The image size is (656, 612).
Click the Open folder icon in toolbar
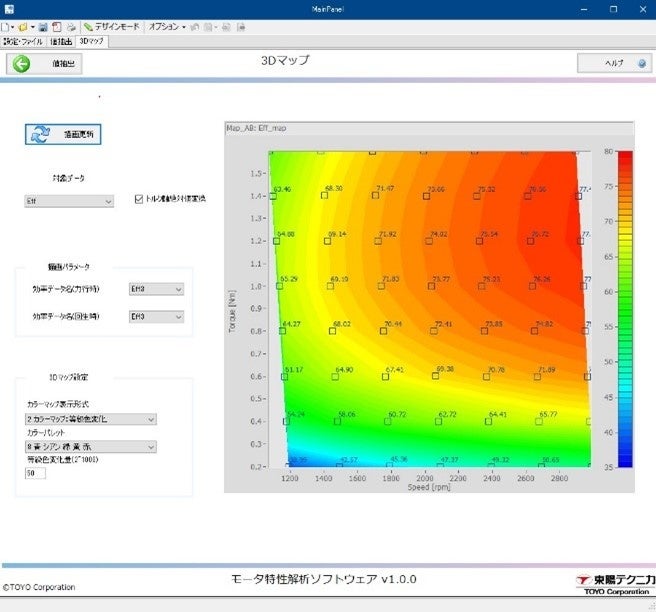[23, 27]
